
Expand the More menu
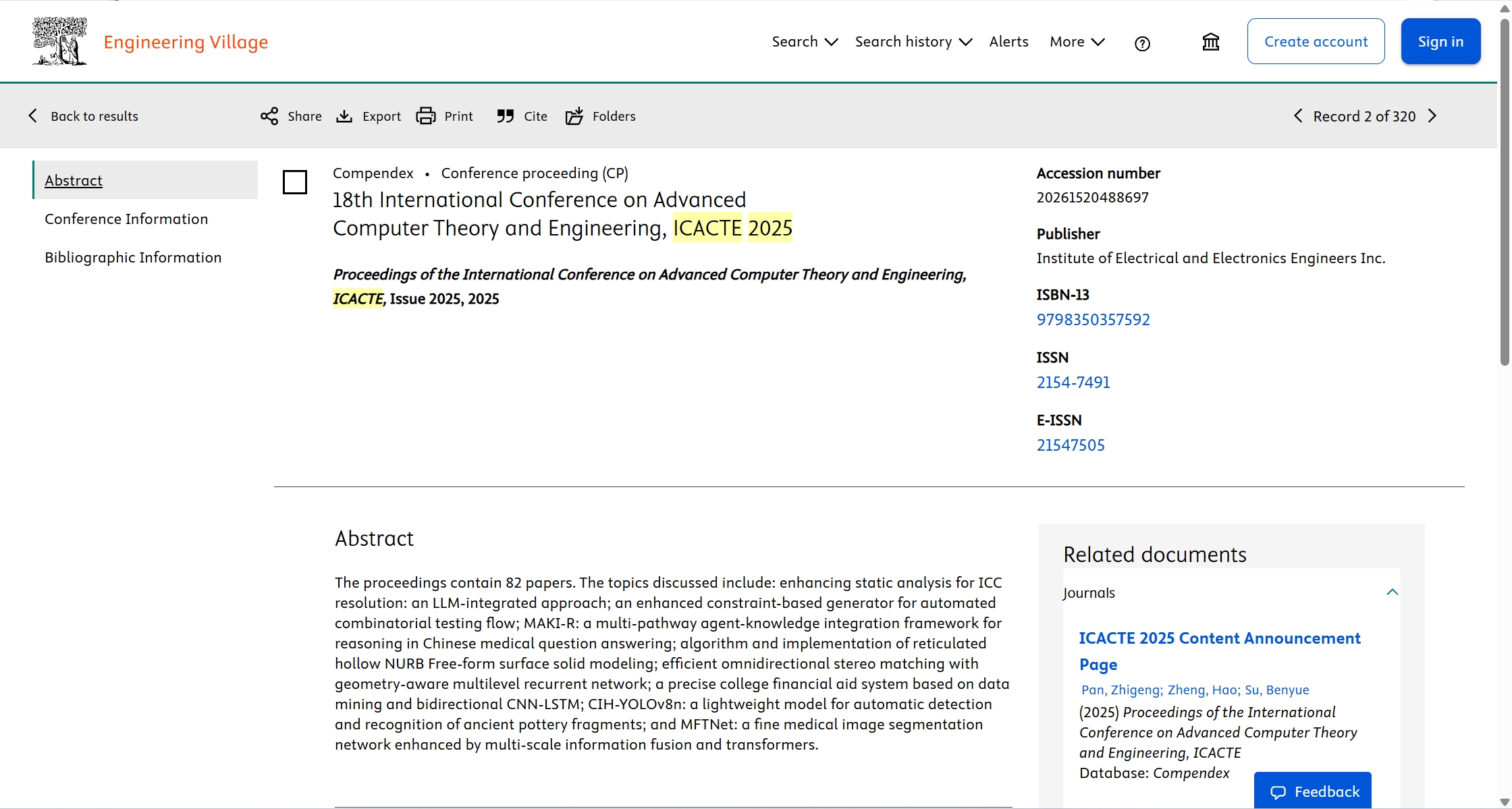[1077, 42]
